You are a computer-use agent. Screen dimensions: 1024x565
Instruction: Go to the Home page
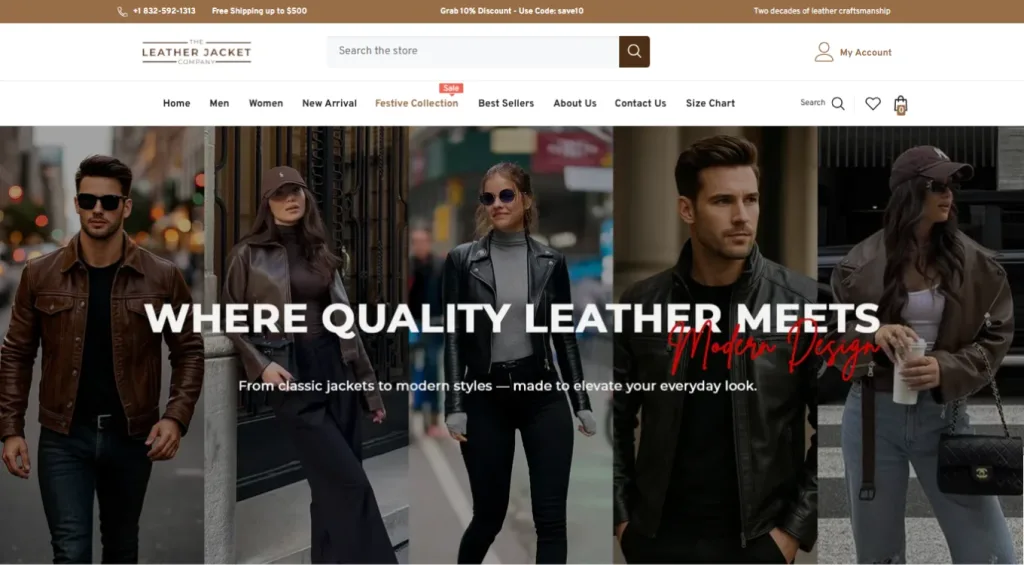coord(176,103)
